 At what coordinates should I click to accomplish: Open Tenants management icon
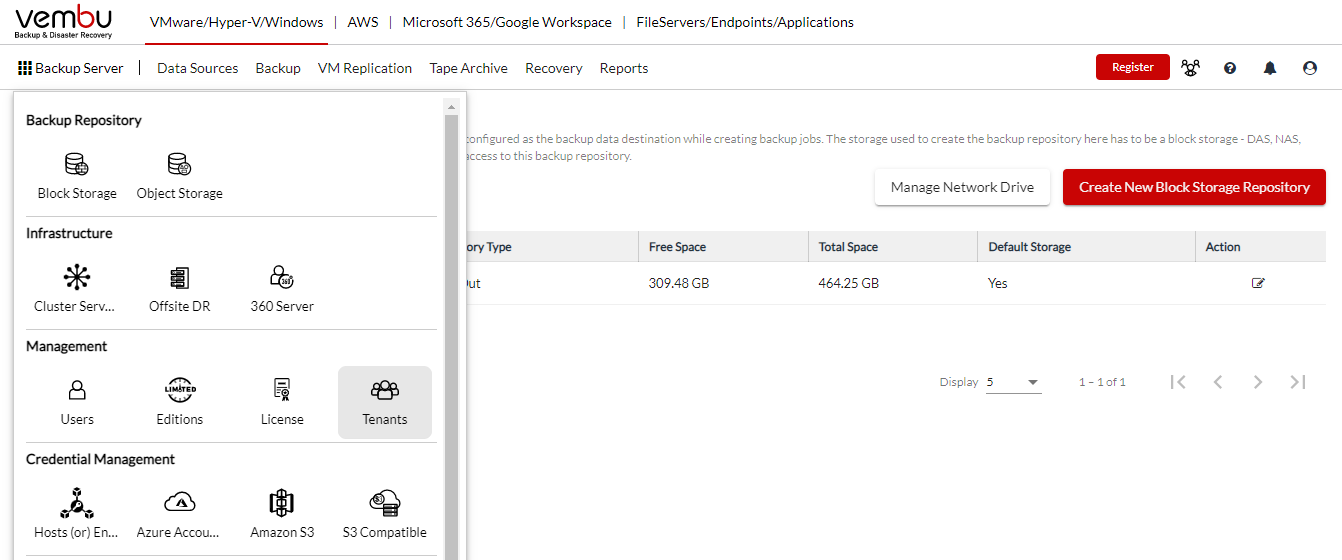click(x=385, y=390)
